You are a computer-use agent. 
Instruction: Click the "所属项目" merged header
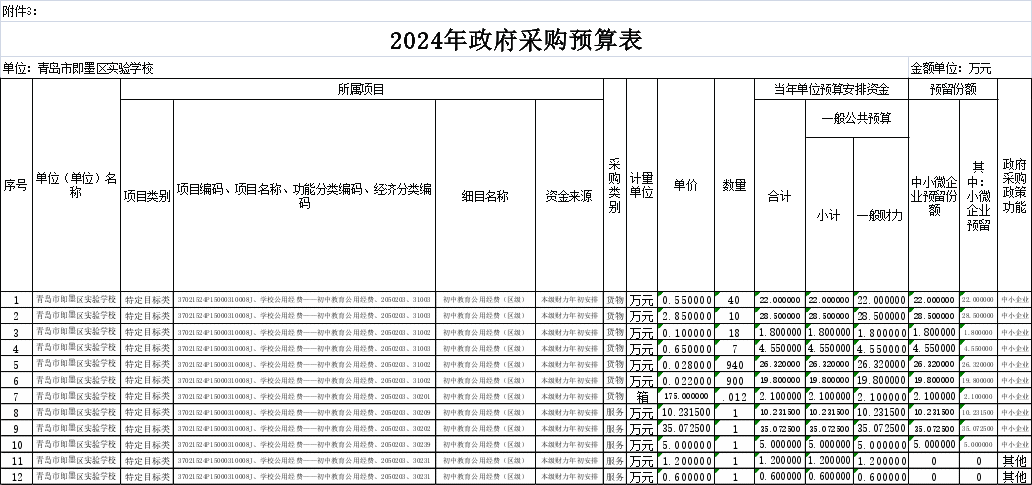[361, 90]
